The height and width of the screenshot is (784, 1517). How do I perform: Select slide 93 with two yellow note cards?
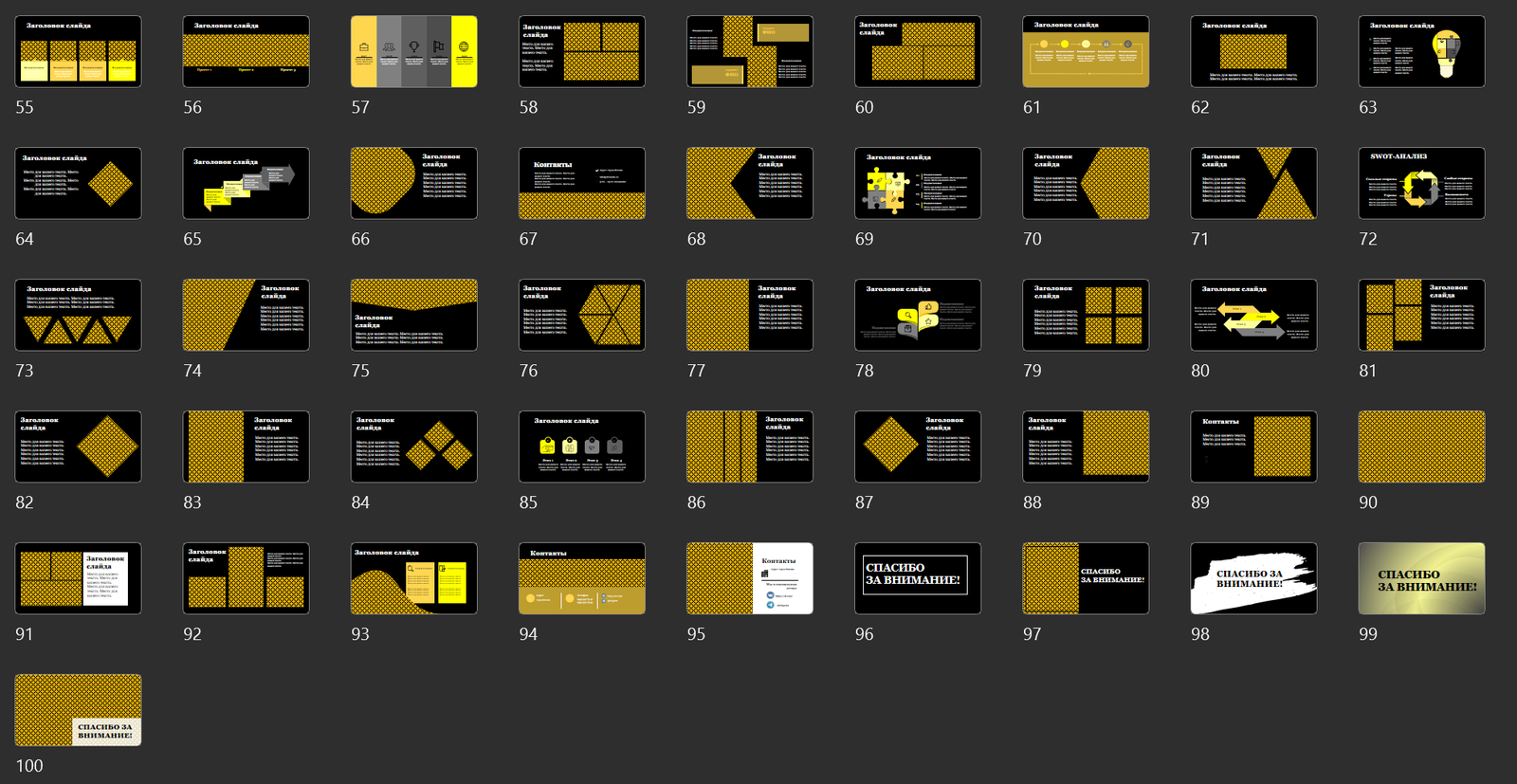(x=414, y=578)
